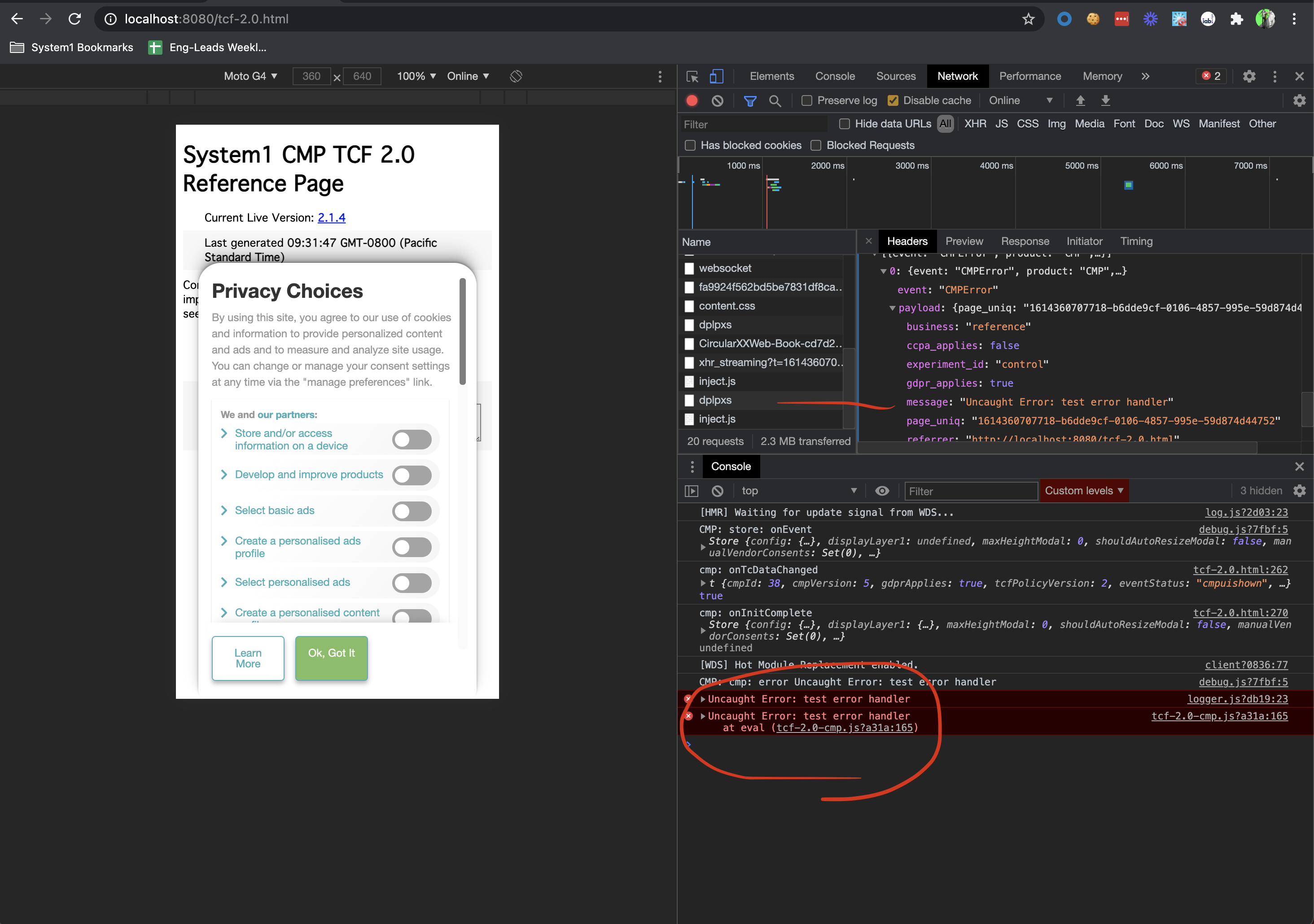Click the console Filter input field

[970, 491]
